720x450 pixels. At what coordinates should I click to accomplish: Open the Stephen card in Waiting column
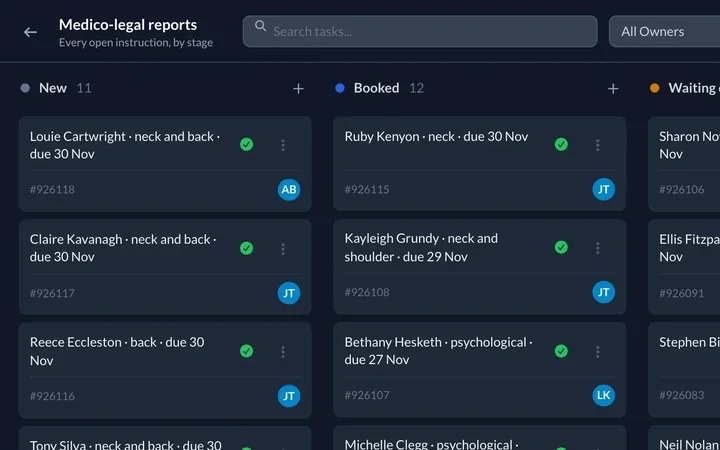(684, 370)
